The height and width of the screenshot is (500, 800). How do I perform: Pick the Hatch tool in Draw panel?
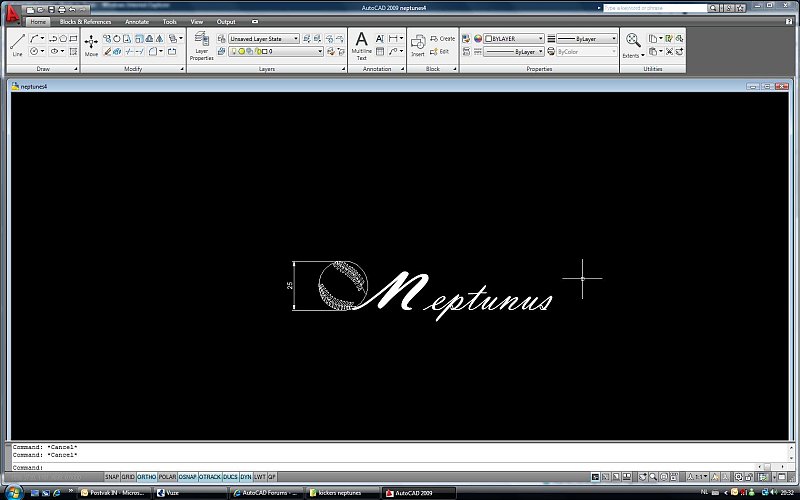73,52
